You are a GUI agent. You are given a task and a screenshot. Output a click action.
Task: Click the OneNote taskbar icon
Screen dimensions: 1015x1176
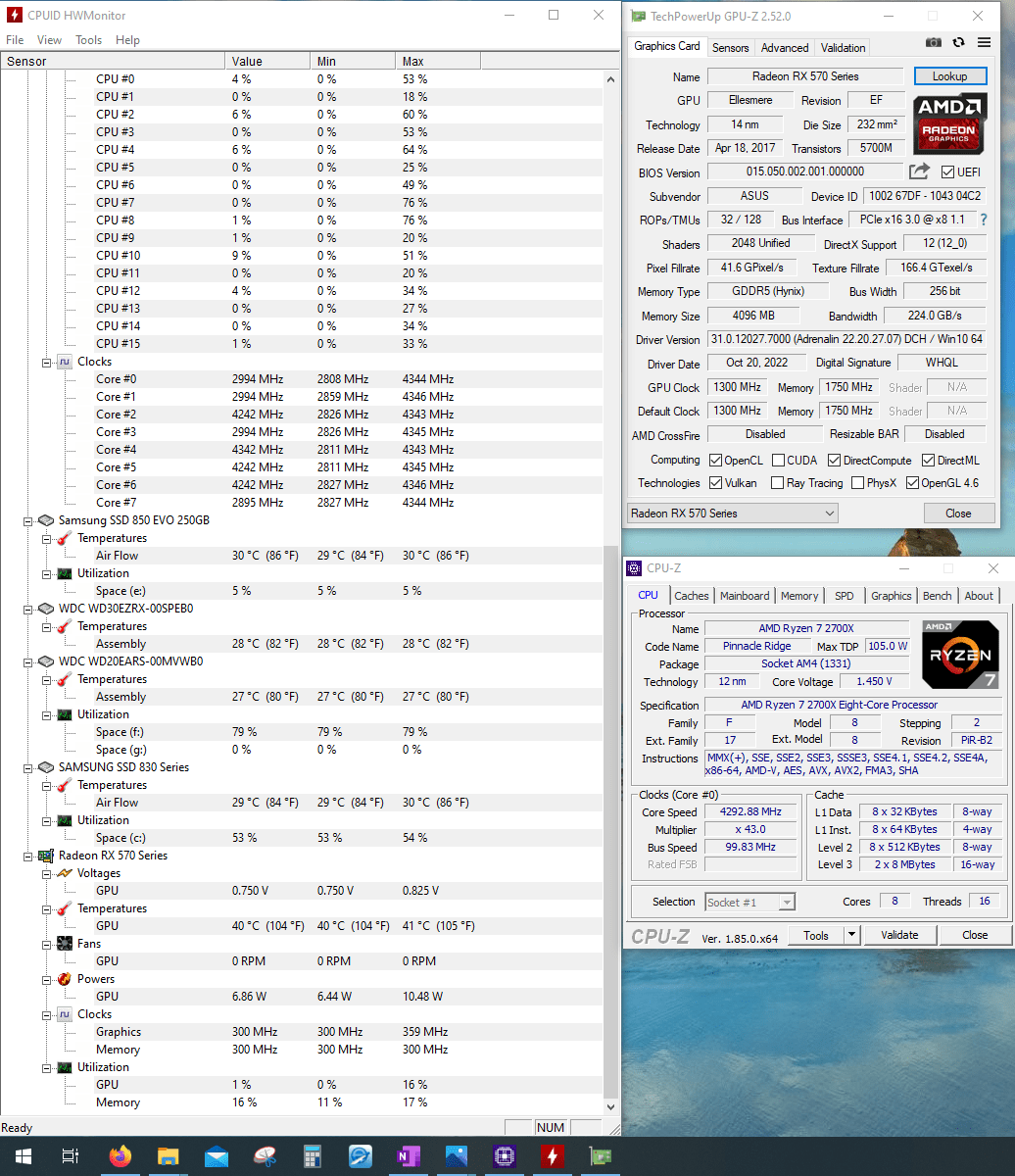click(408, 1156)
